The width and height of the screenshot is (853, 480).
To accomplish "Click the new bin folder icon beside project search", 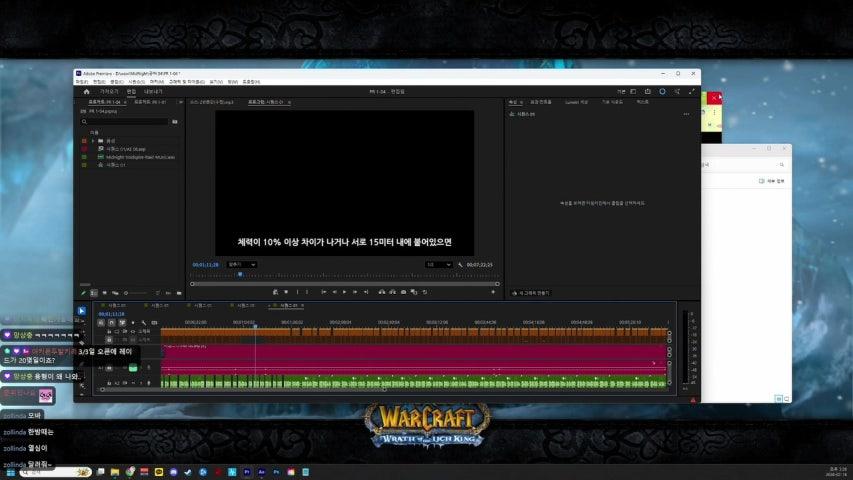I will (x=175, y=122).
